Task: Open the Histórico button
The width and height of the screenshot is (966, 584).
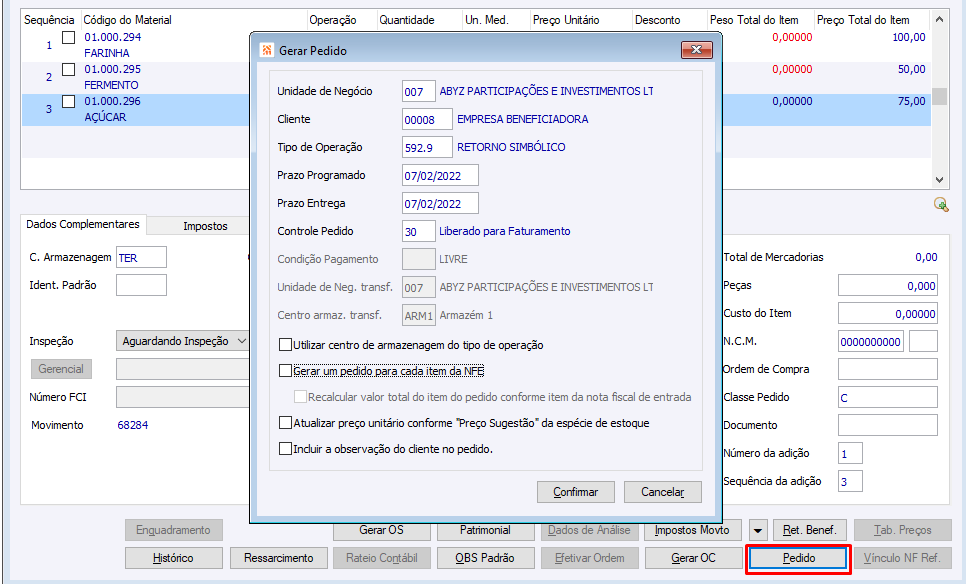Action: coord(173,558)
